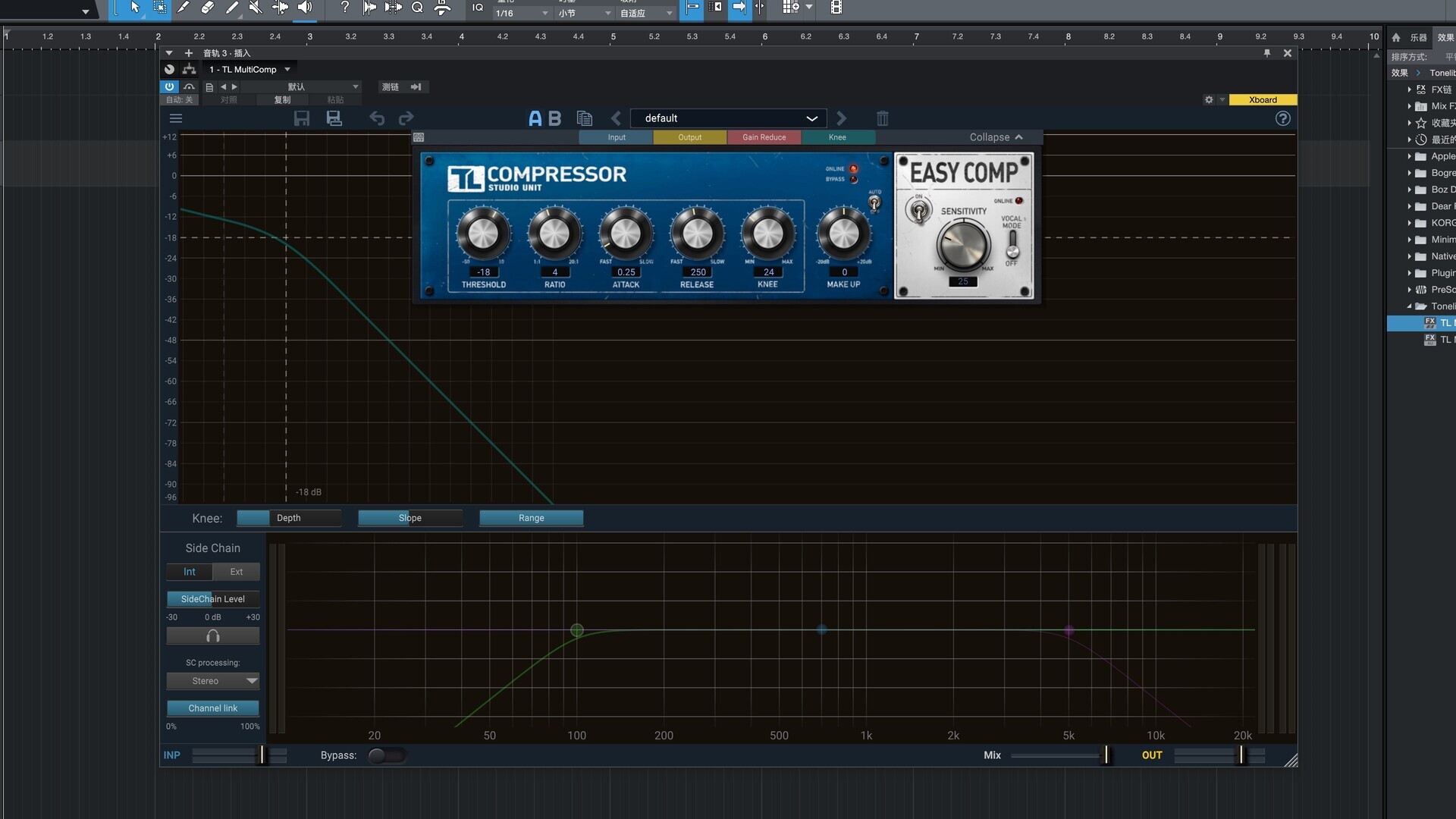Click the Home icon in browser
This screenshot has width=1456, height=819.
point(1395,37)
